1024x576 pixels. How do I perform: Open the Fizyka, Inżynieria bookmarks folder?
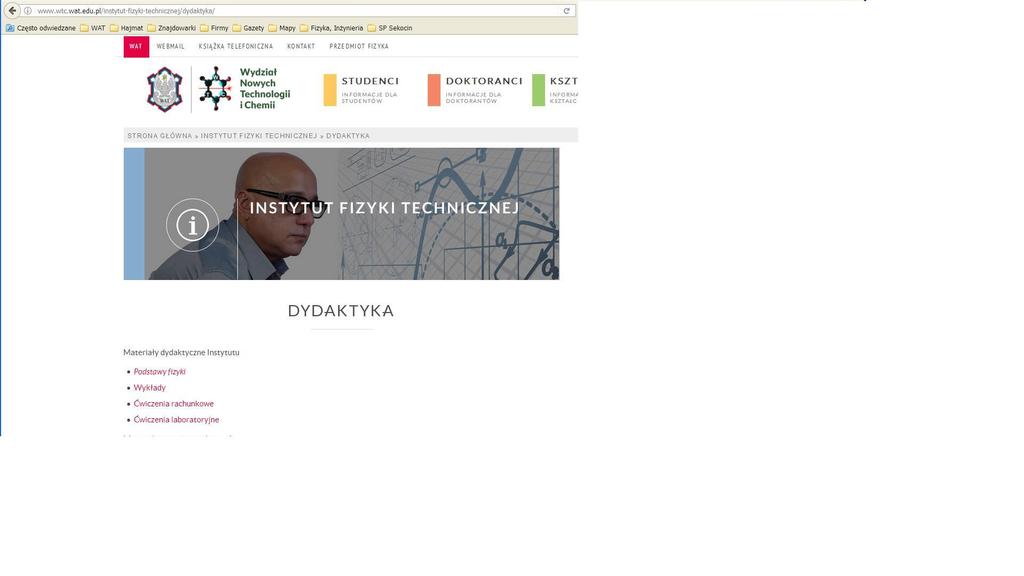(332, 28)
